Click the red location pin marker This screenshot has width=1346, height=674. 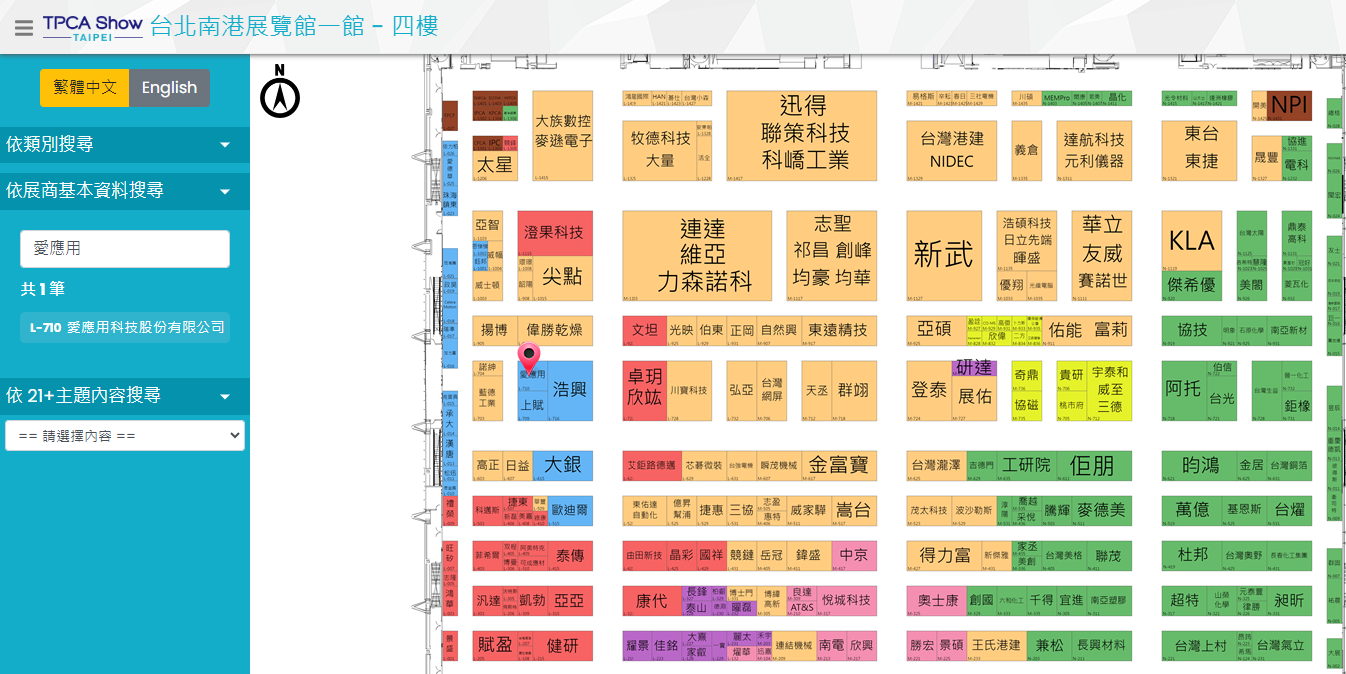529,359
